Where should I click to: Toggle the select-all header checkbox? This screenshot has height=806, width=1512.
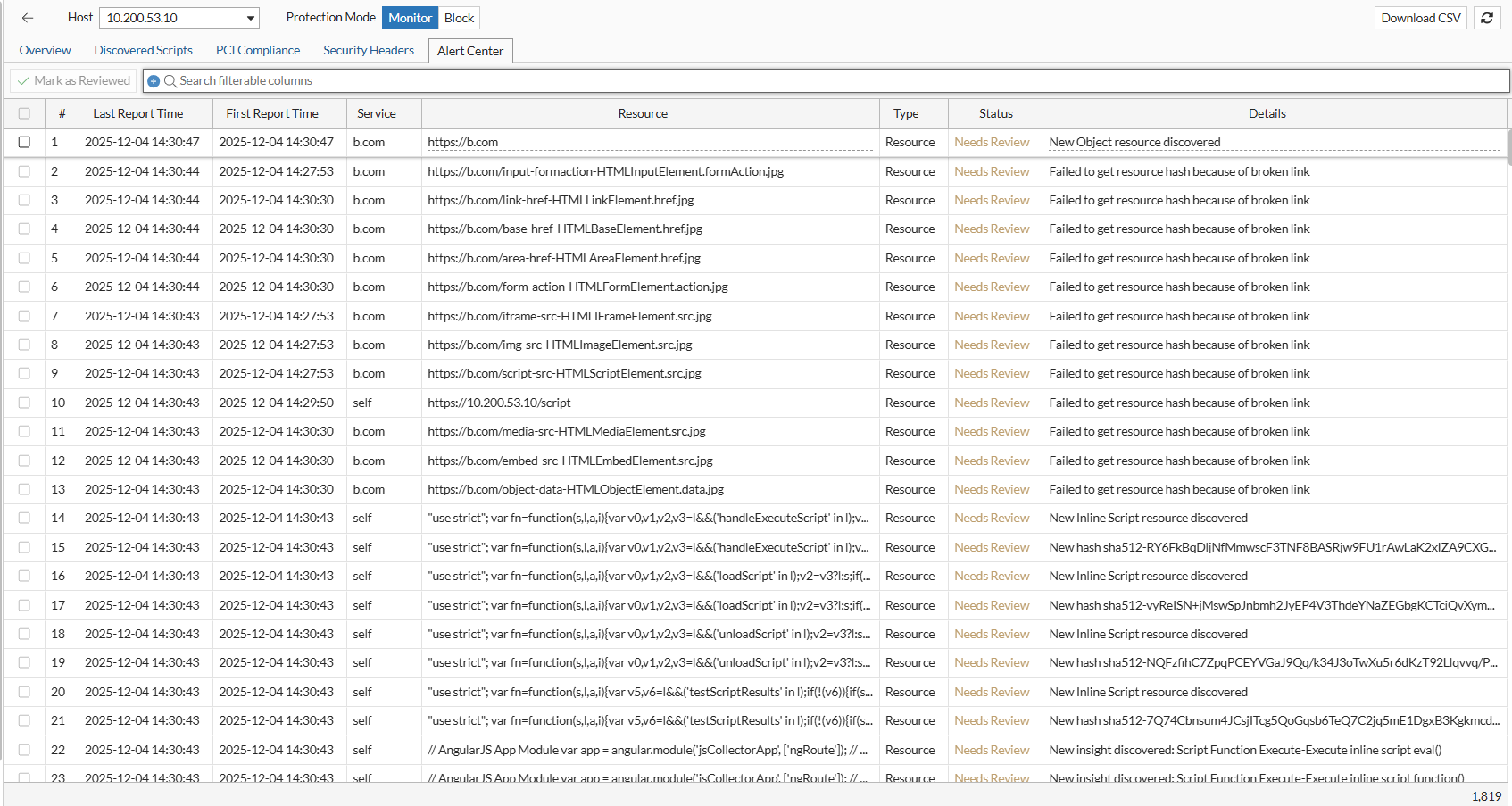(x=24, y=113)
